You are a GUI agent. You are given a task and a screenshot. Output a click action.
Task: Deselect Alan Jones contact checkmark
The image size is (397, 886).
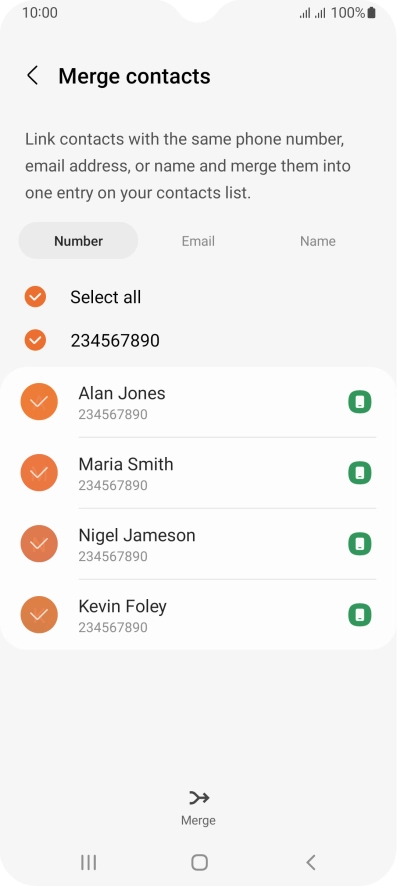coord(39,402)
